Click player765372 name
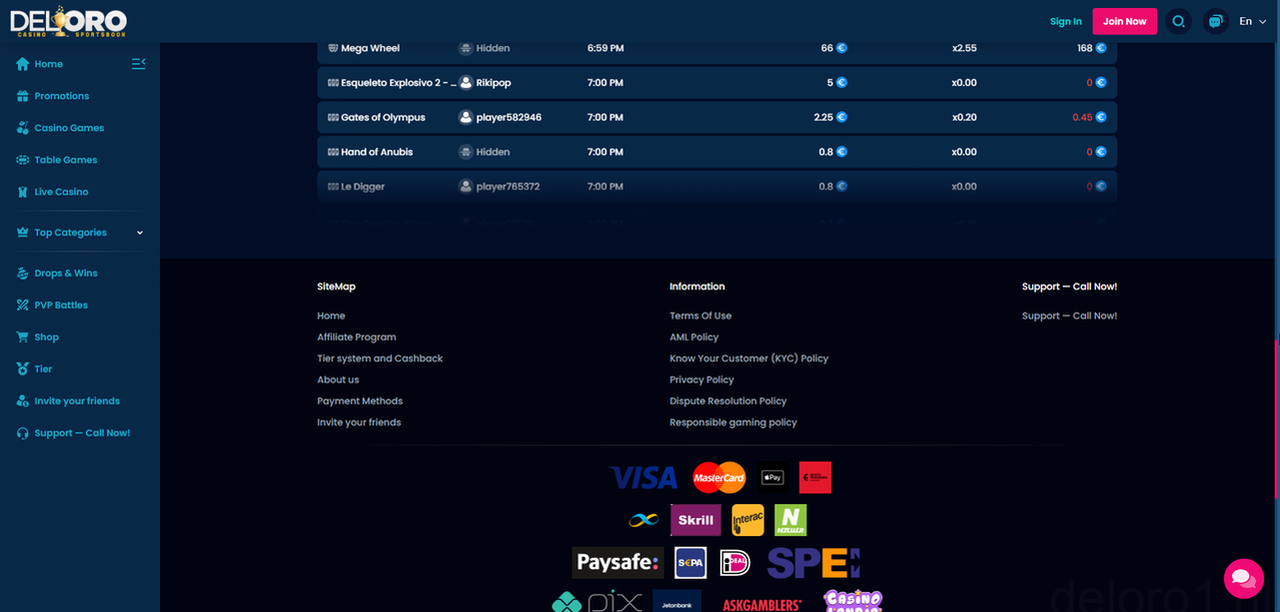This screenshot has height=612, width=1280. pyautogui.click(x=508, y=186)
